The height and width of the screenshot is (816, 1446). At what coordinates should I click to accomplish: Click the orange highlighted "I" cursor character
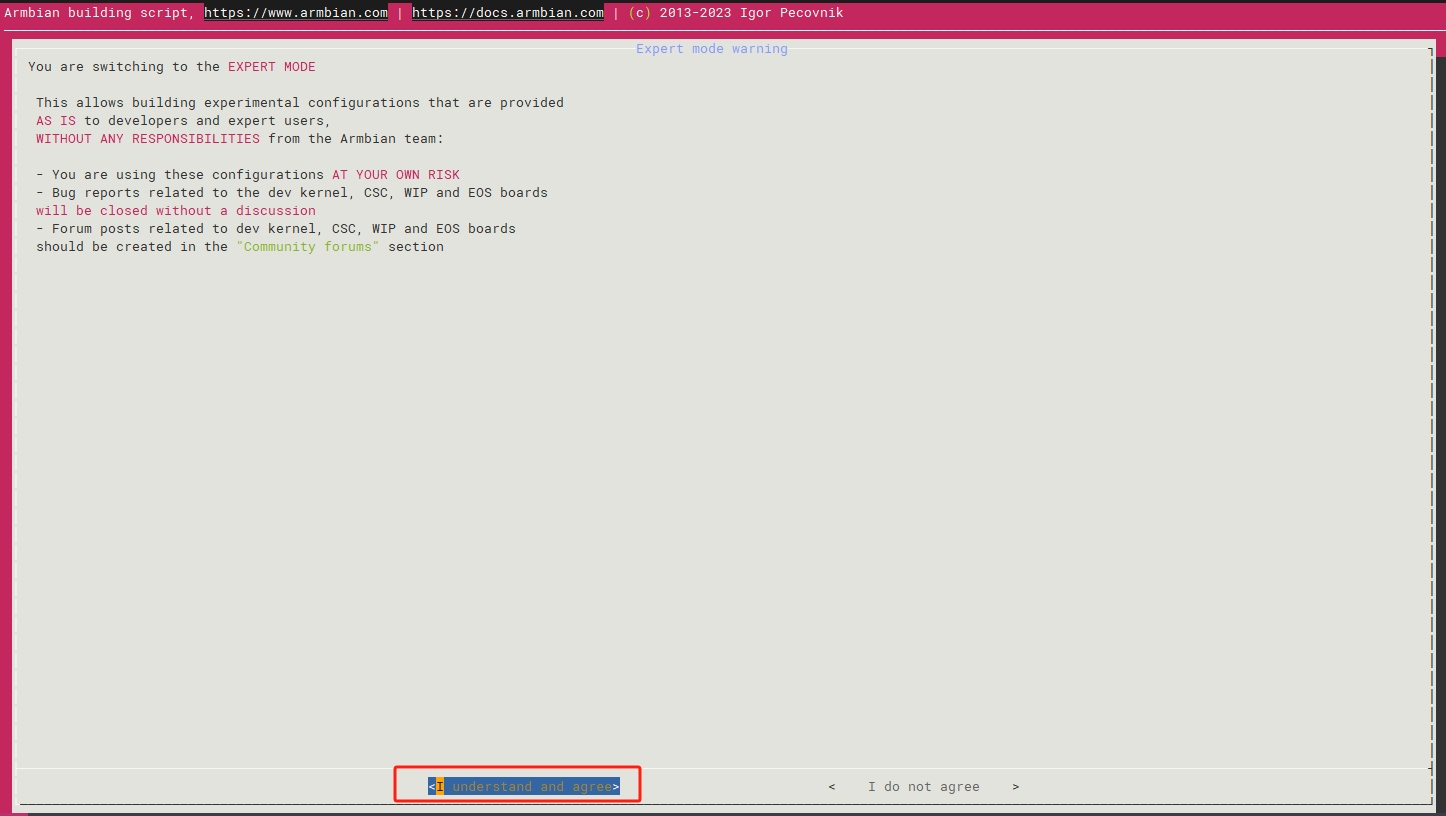coord(440,787)
